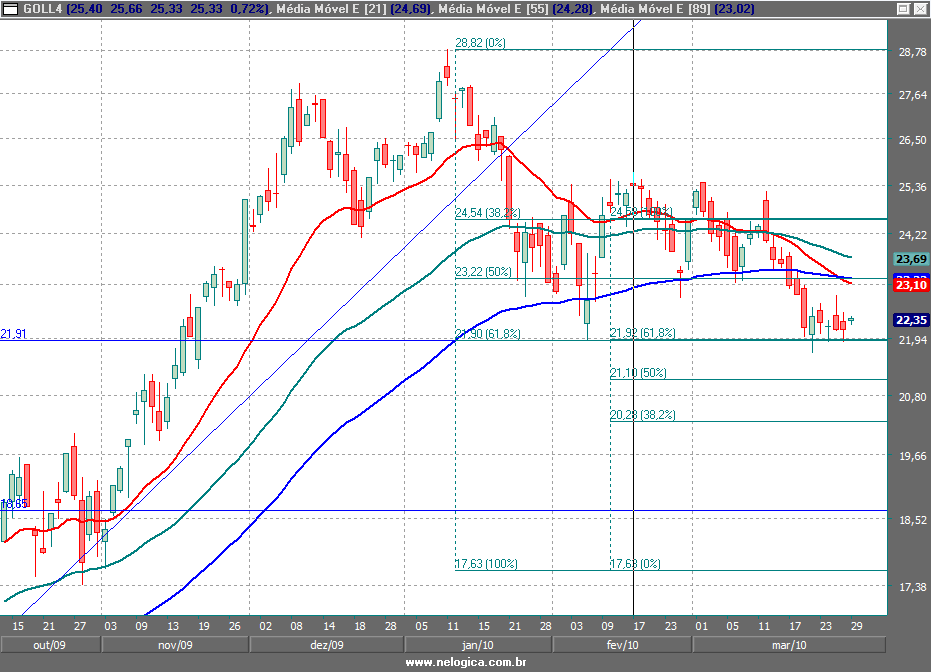The image size is (931, 672).
Task: Click the 26,50 price axis label
Action: pyautogui.click(x=912, y=140)
